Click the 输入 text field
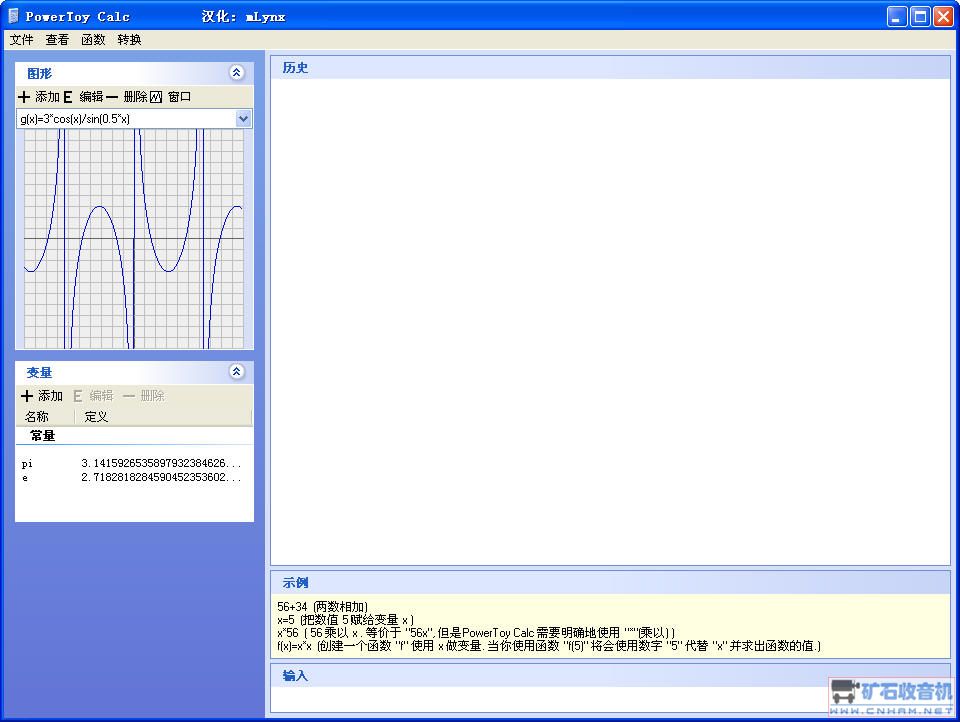Screen dimensions: 960x722 (610, 699)
